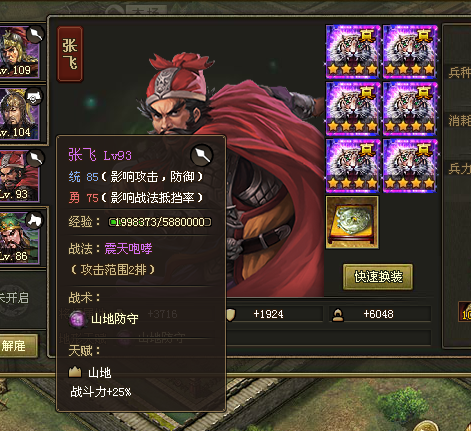Select the Lv. 104 general portrait
Viewport: 471px width, 431px height.
point(19,114)
